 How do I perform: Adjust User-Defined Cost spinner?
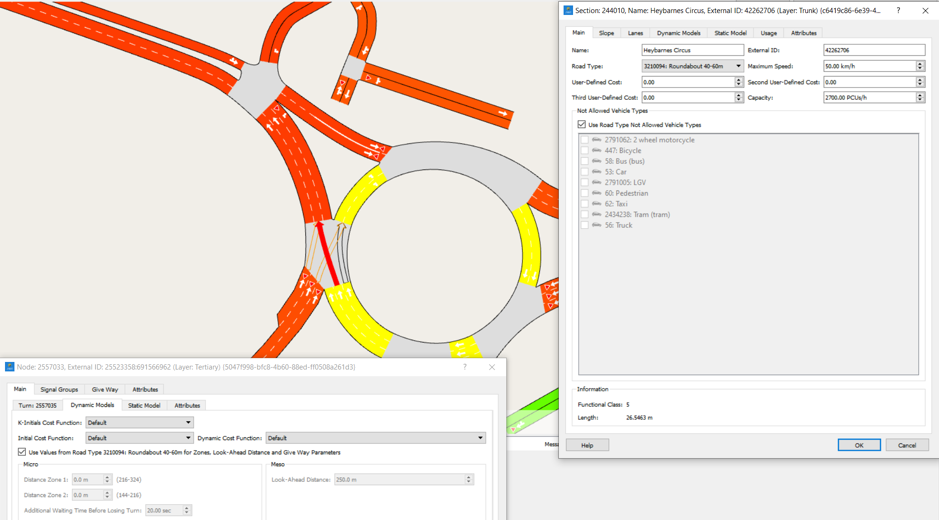pos(738,82)
